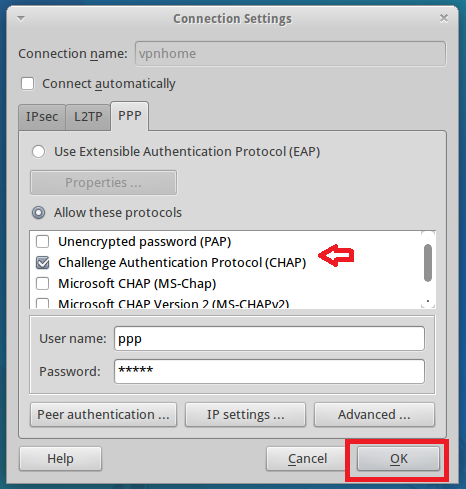
Task: Click the Password input field
Action: point(269,371)
